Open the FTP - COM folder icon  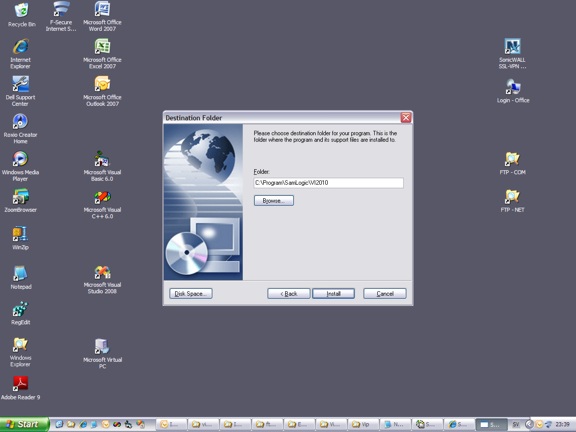pyautogui.click(x=512, y=163)
